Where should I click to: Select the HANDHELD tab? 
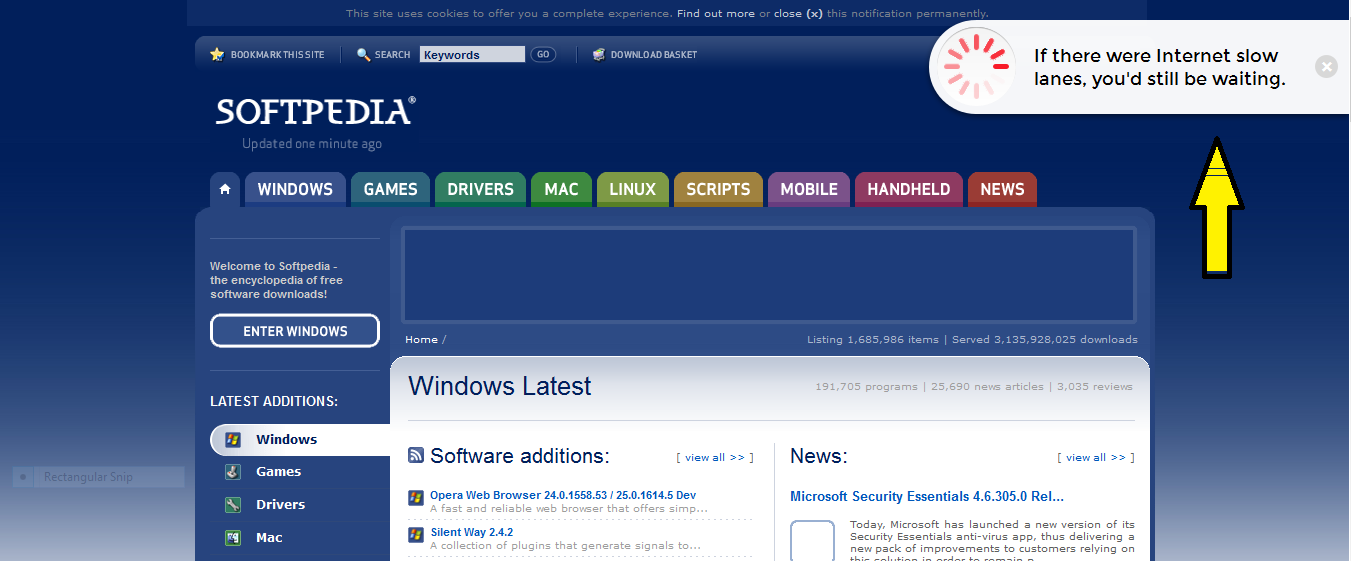click(909, 189)
